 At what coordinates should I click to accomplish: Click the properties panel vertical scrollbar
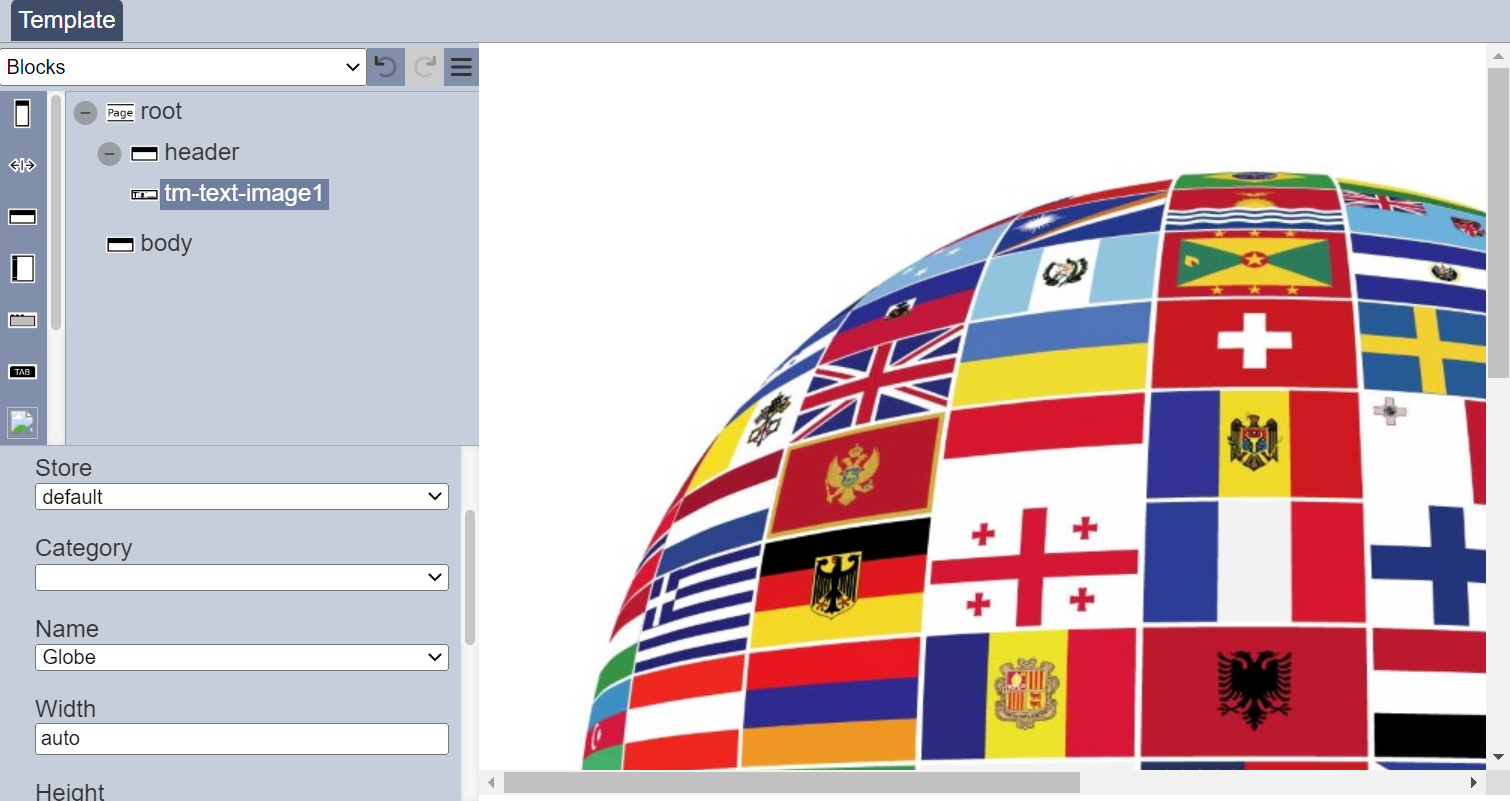click(x=469, y=577)
